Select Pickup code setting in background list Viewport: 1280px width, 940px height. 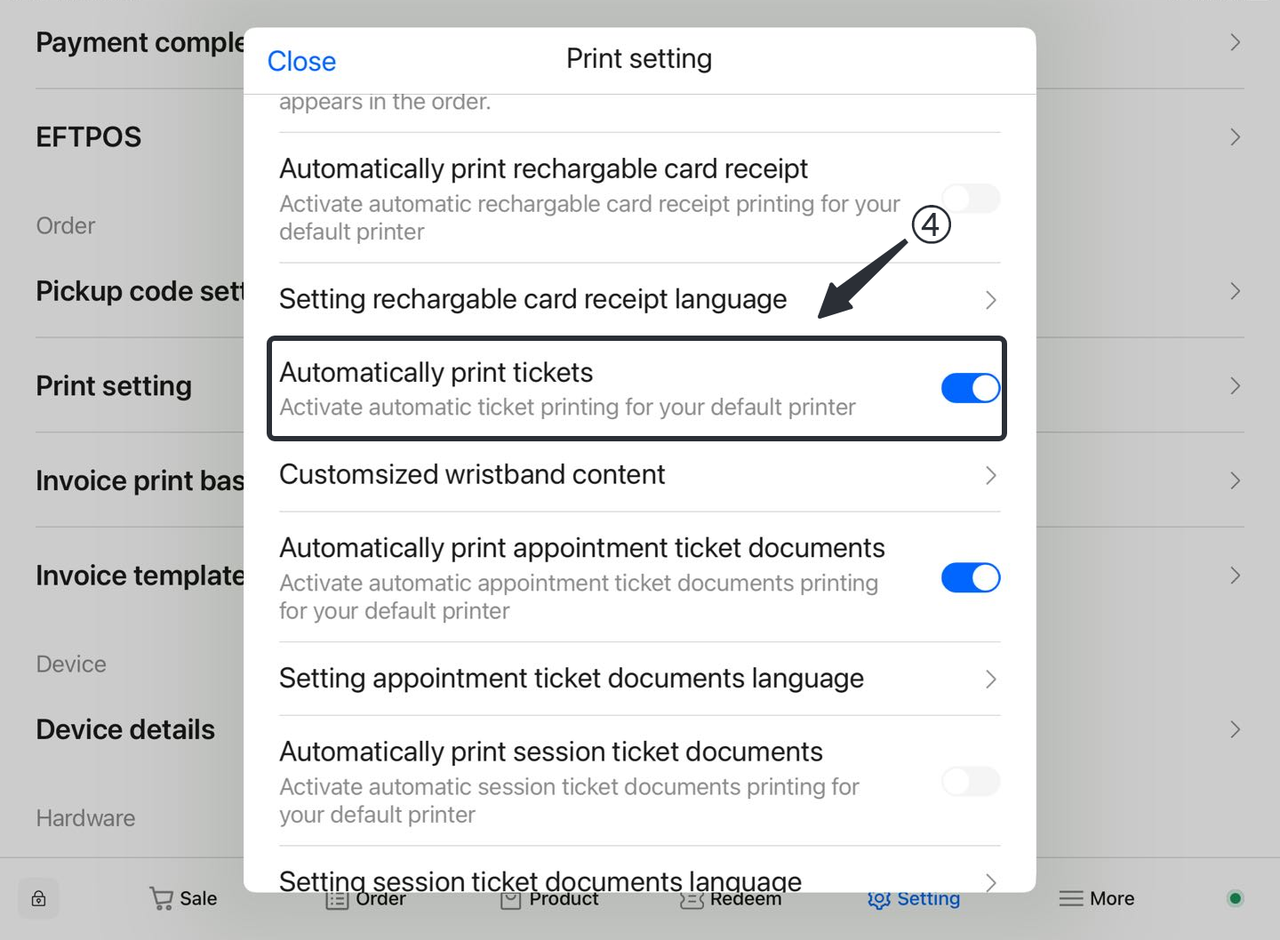pos(140,291)
